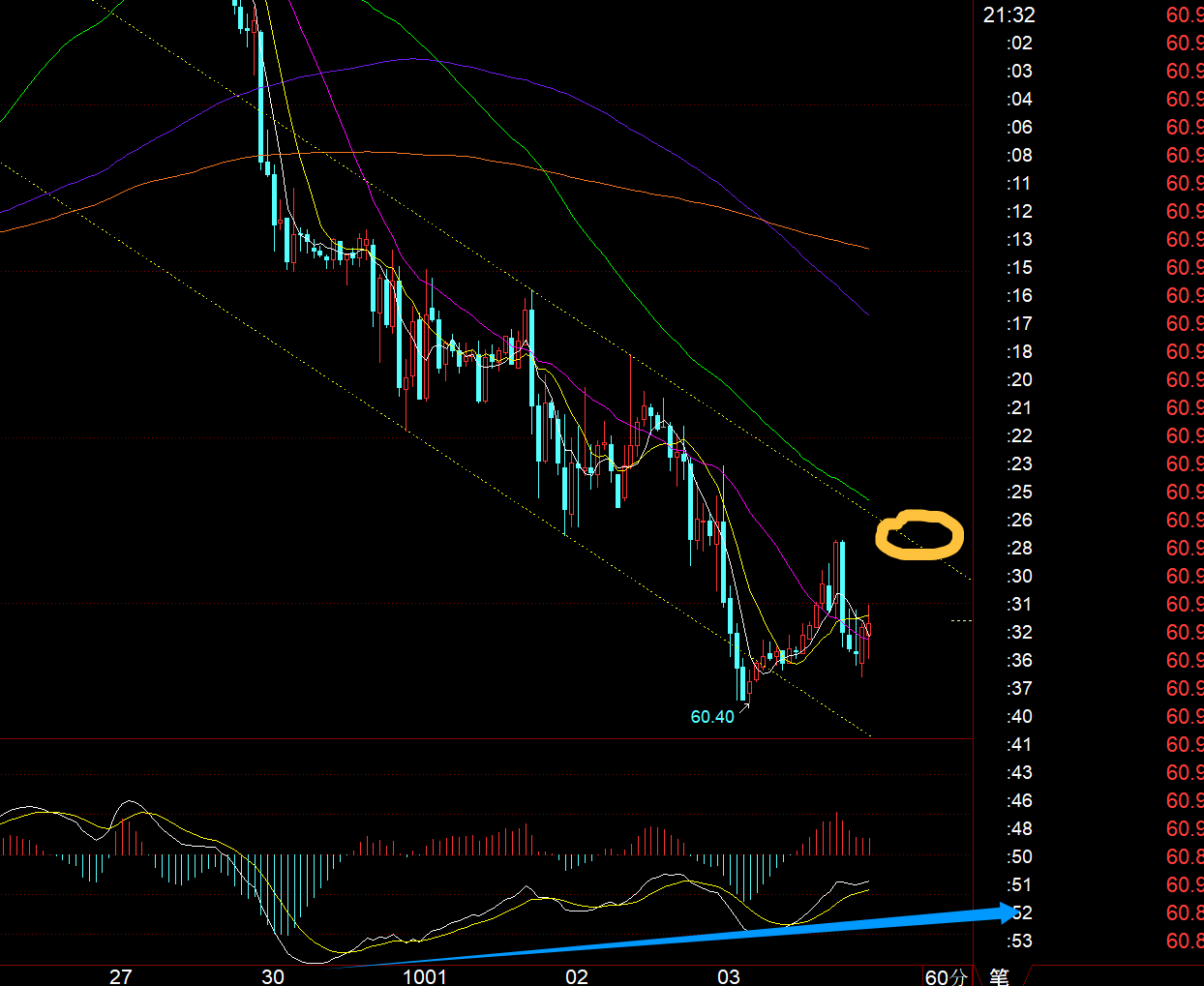This screenshot has width=1204, height=986.
Task: Select the :31 tick row
Action: 1089,604
